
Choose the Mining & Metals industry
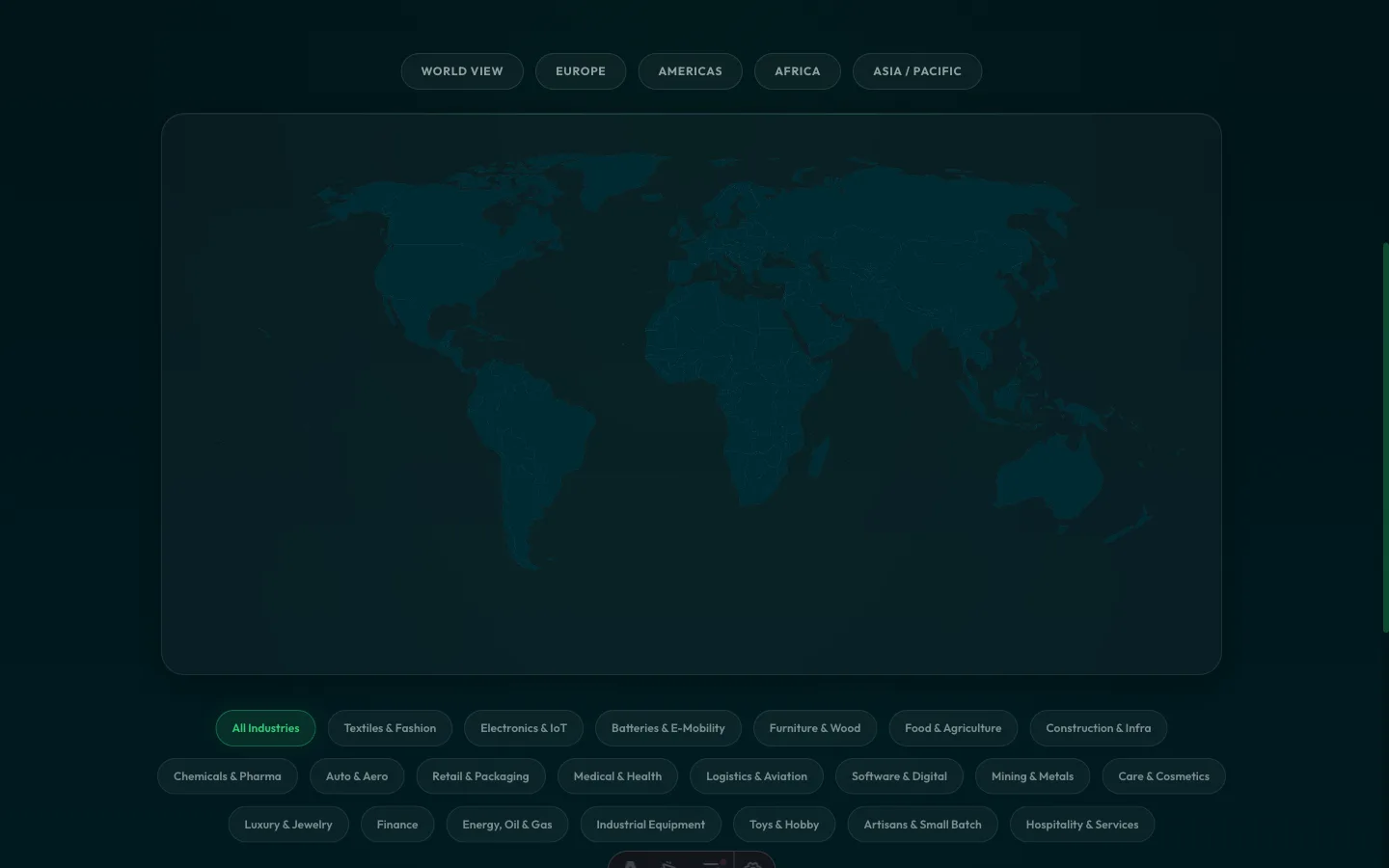pyautogui.click(x=1032, y=776)
